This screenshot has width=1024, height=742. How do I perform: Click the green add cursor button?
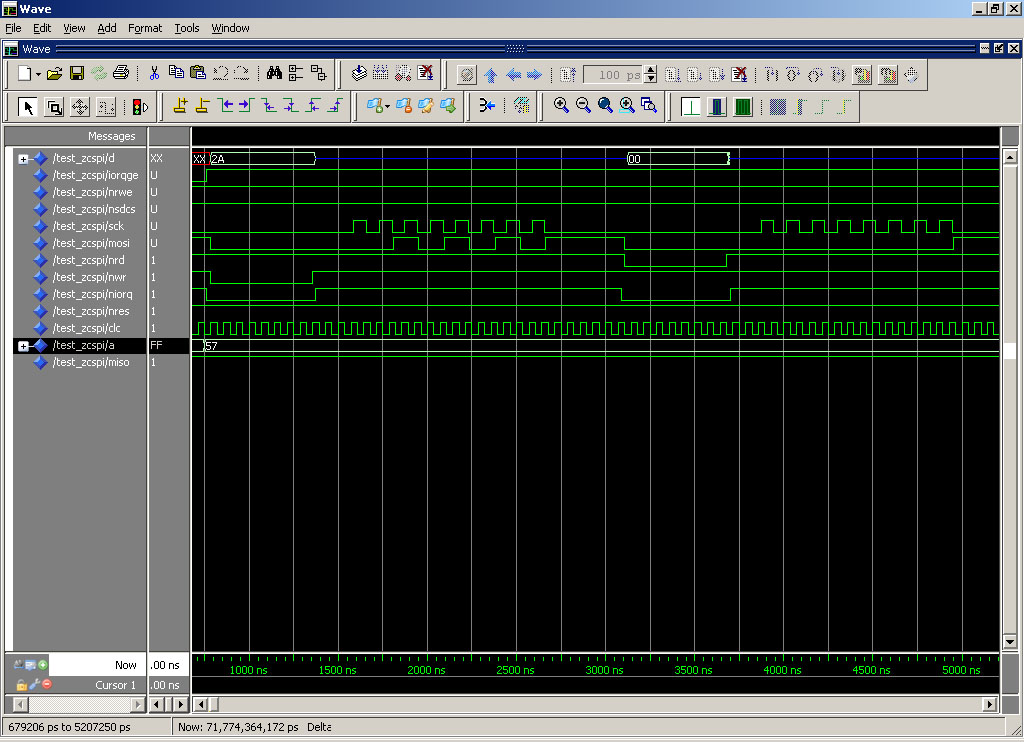click(43, 665)
